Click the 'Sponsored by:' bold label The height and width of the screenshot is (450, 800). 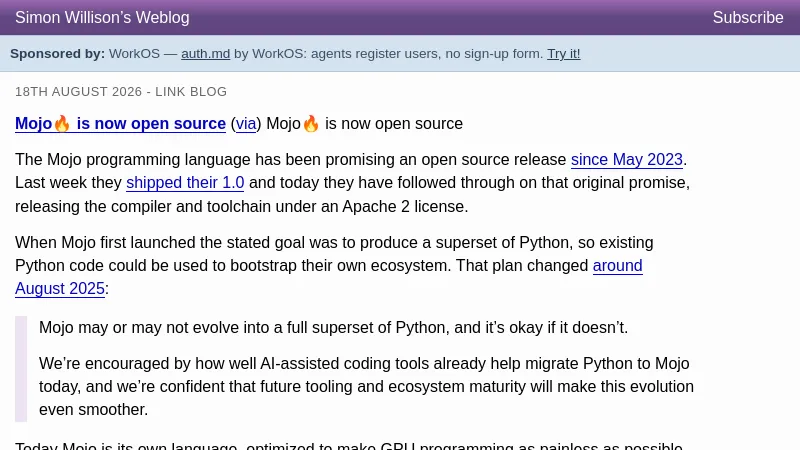click(57, 54)
